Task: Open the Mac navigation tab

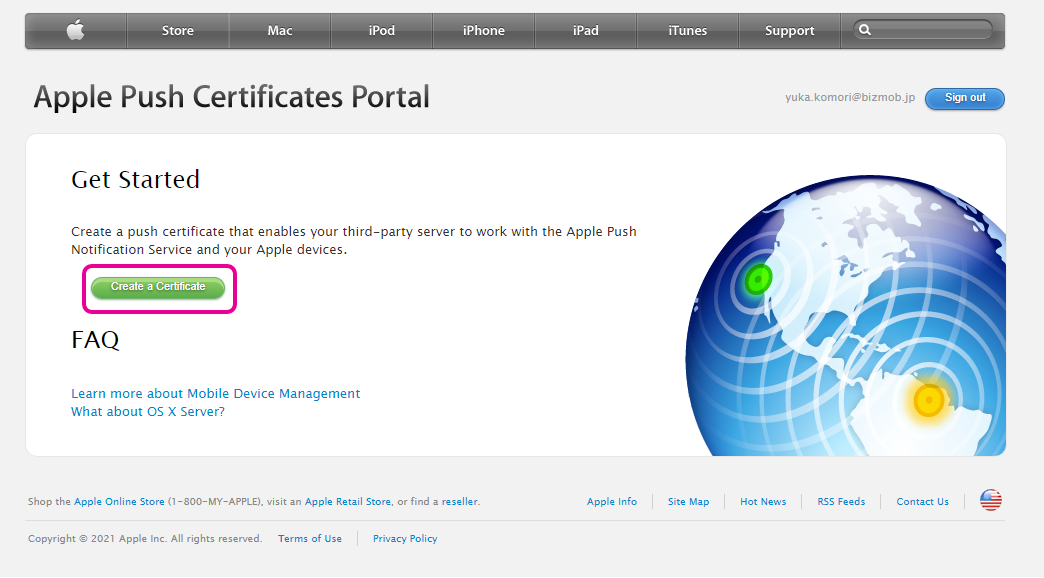Action: pos(280,31)
